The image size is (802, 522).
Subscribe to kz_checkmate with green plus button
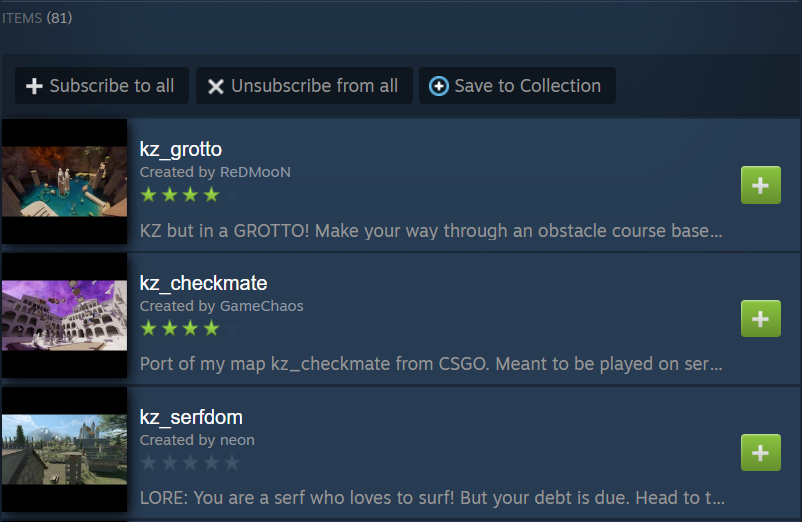[761, 319]
